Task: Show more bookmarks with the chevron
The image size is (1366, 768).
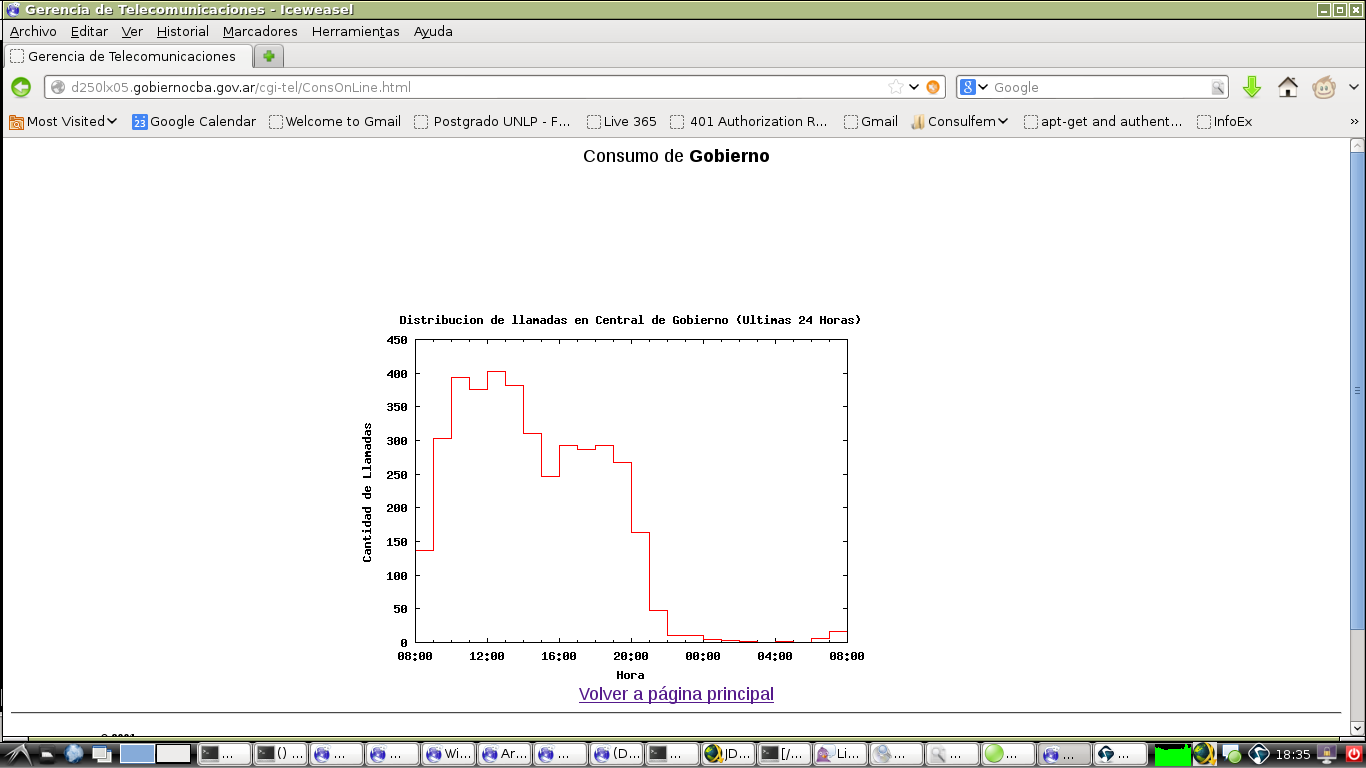Action: point(1354,121)
